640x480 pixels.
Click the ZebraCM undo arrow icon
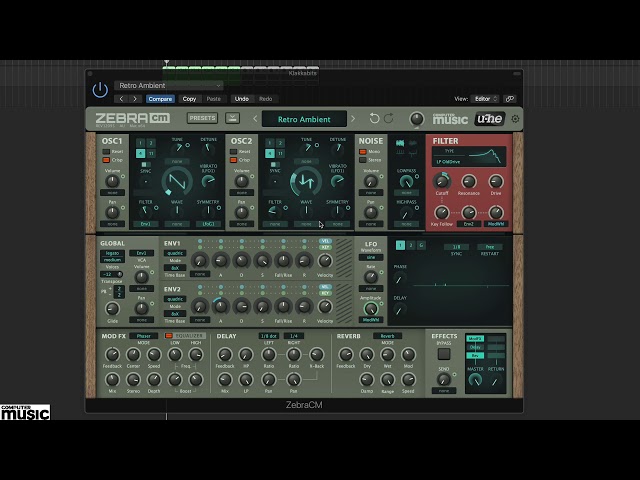(374, 119)
